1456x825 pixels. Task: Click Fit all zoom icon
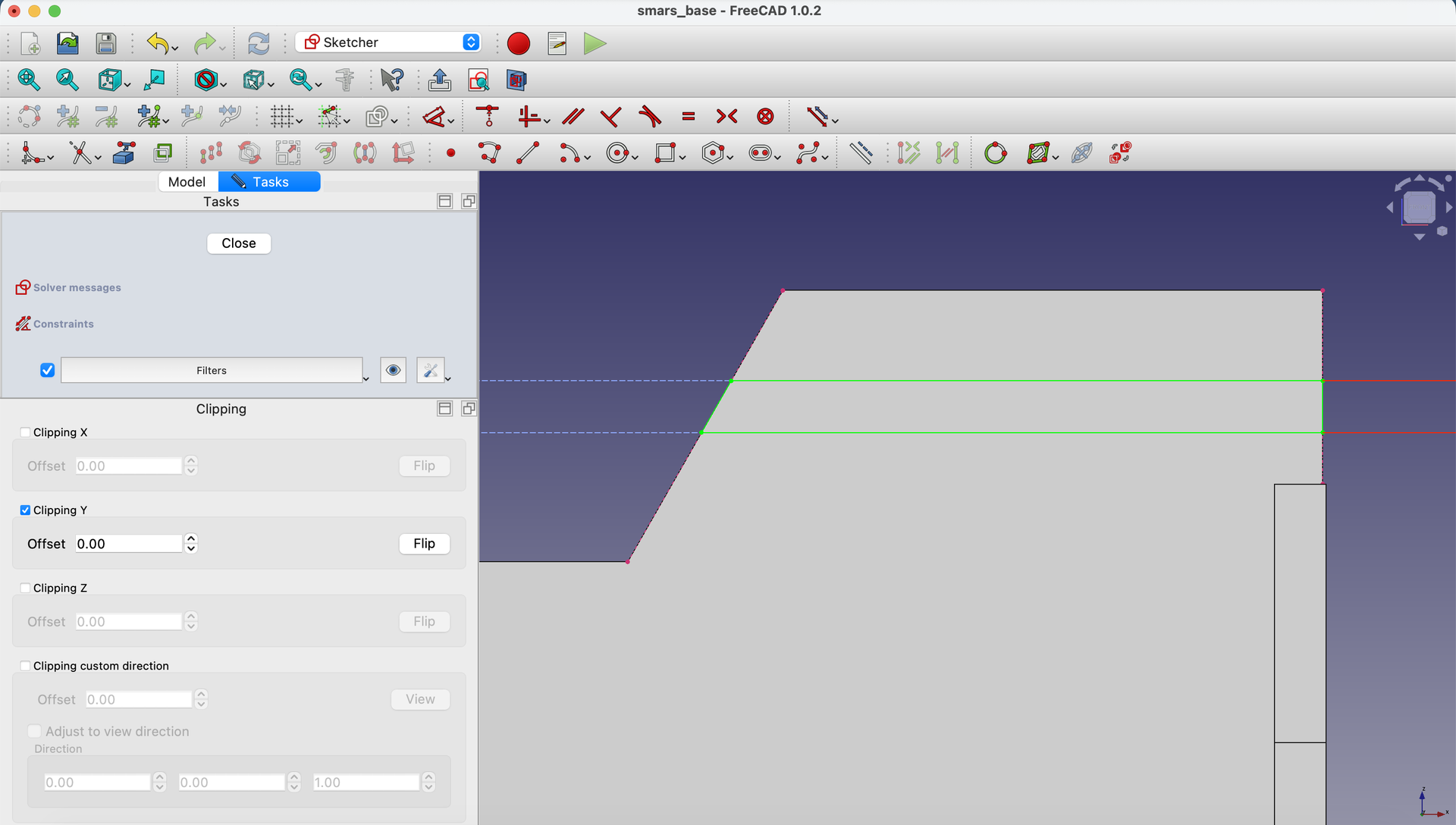click(29, 80)
